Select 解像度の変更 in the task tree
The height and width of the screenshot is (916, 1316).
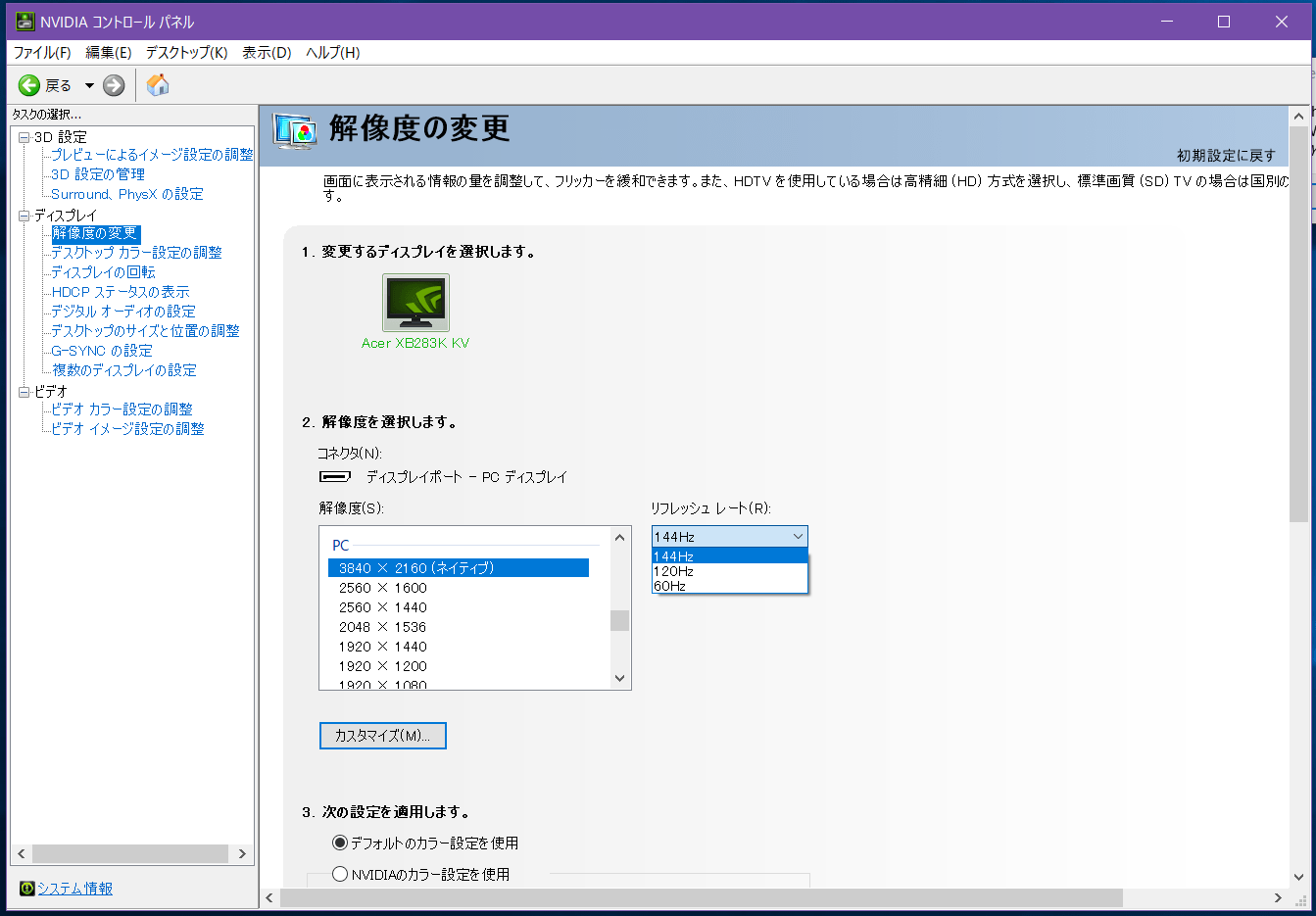point(95,233)
